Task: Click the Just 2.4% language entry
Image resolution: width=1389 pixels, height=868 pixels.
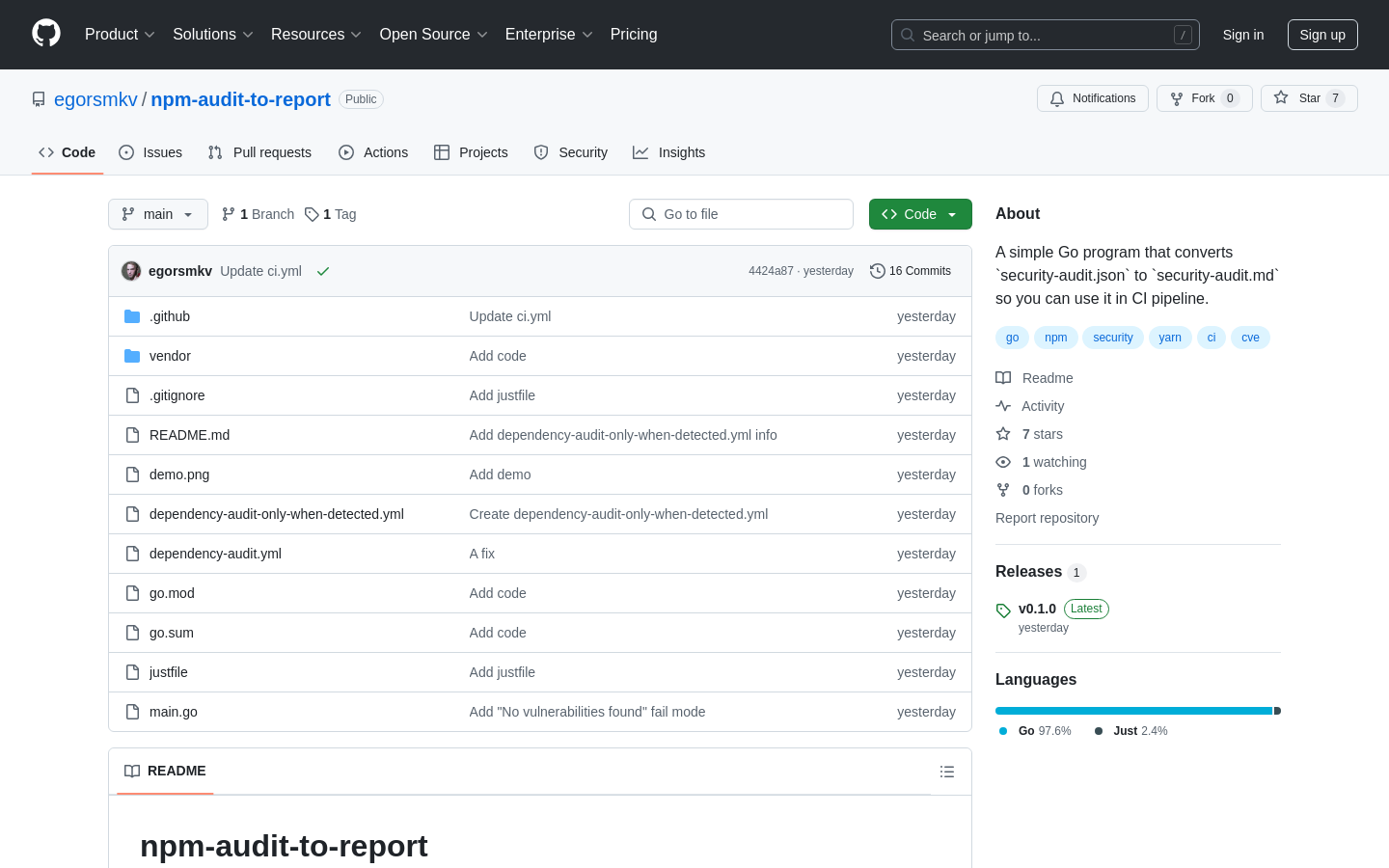Action: (1131, 731)
